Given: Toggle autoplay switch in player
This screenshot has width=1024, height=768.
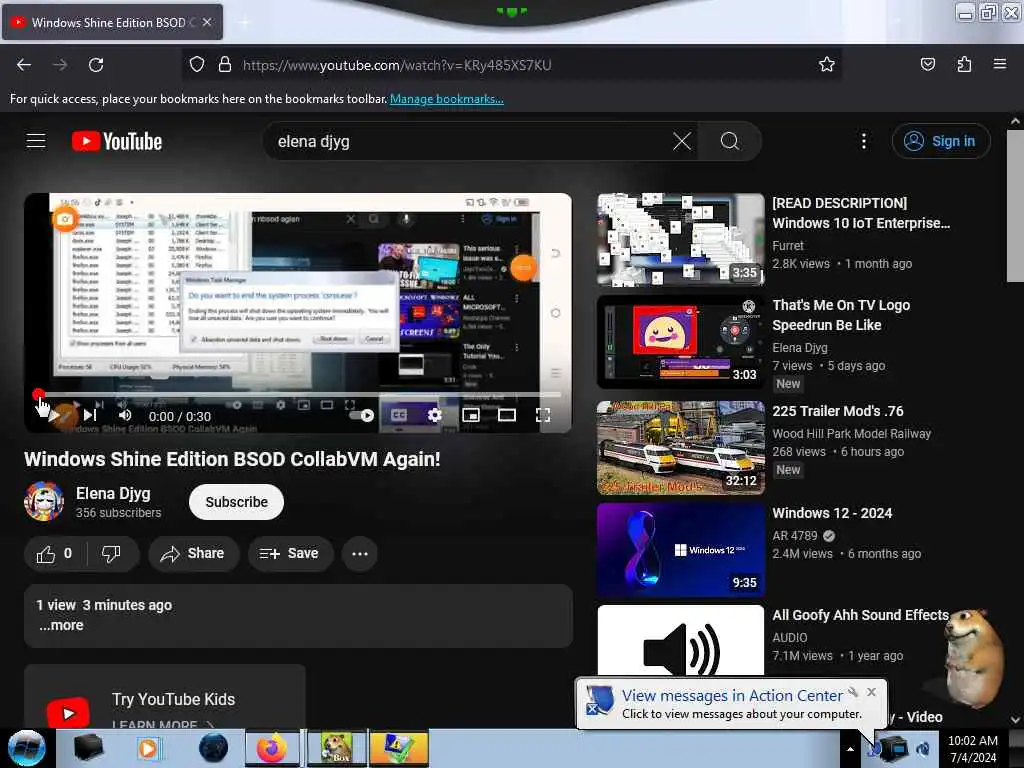Looking at the screenshot, I should pos(361,415).
